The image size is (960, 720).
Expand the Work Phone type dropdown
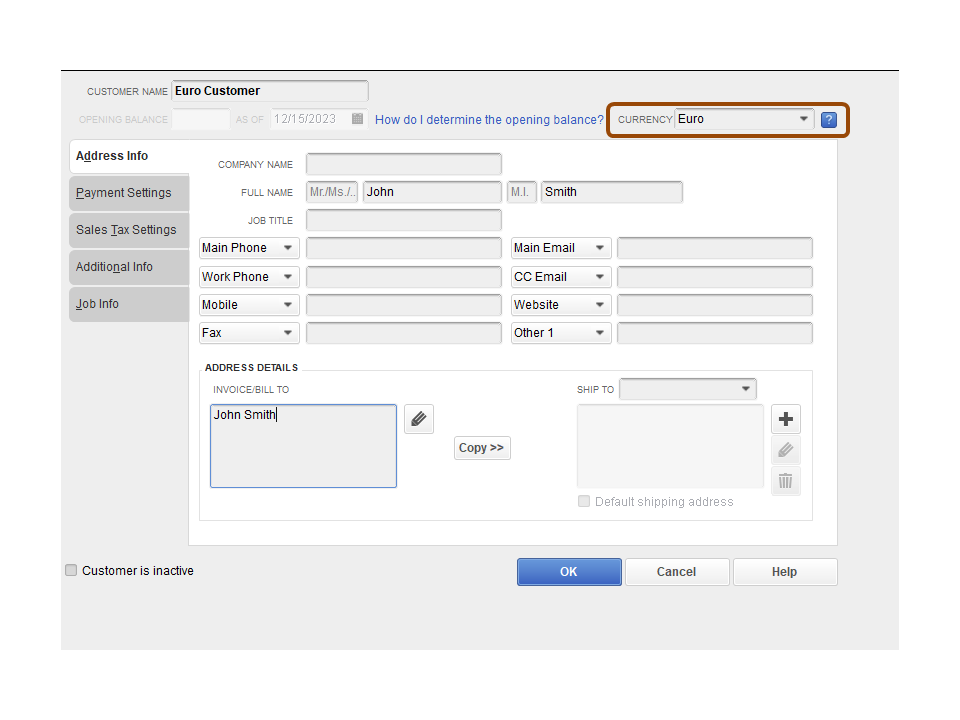point(249,277)
